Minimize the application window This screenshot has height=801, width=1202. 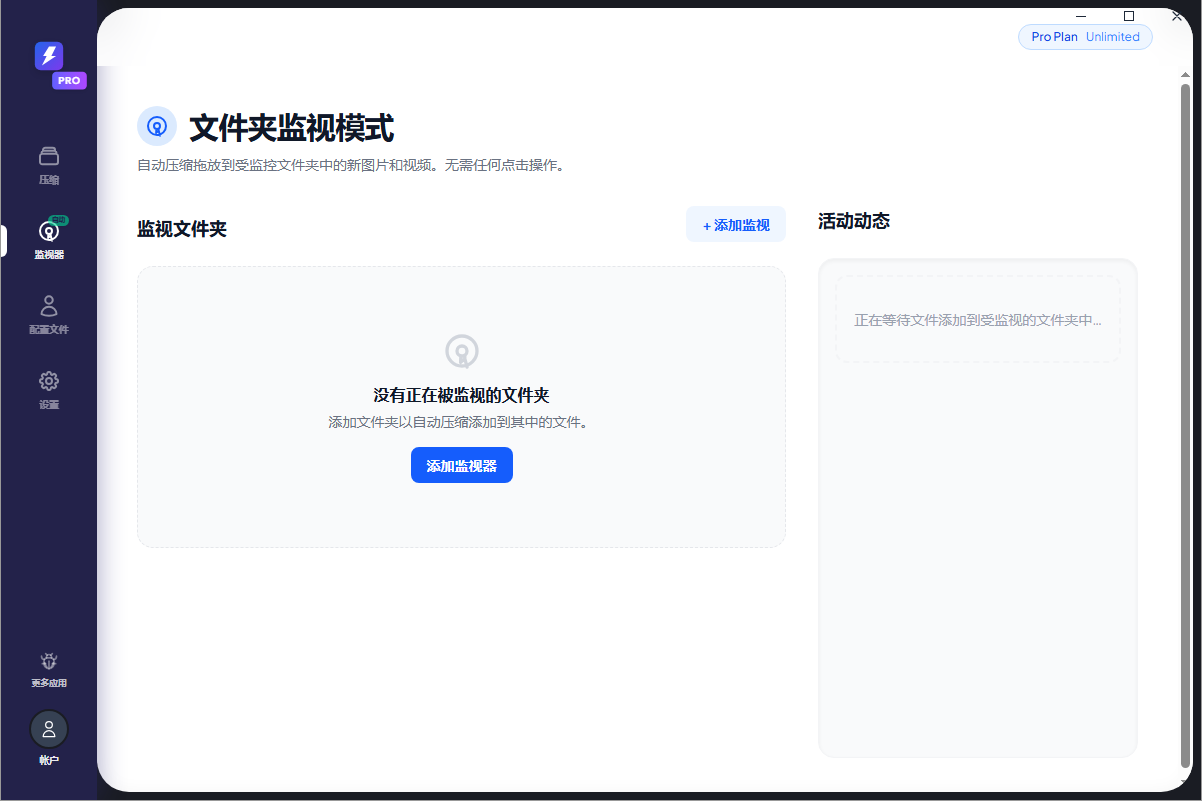1081,16
